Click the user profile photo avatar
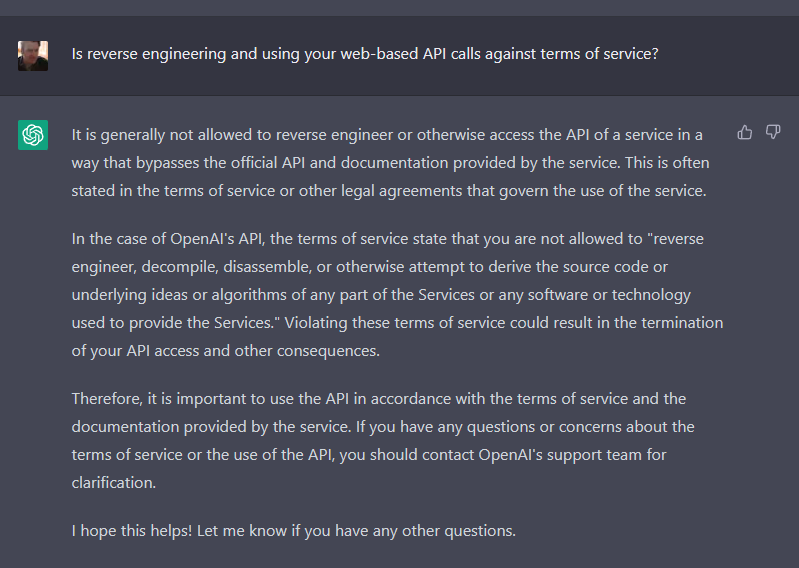 point(33,56)
